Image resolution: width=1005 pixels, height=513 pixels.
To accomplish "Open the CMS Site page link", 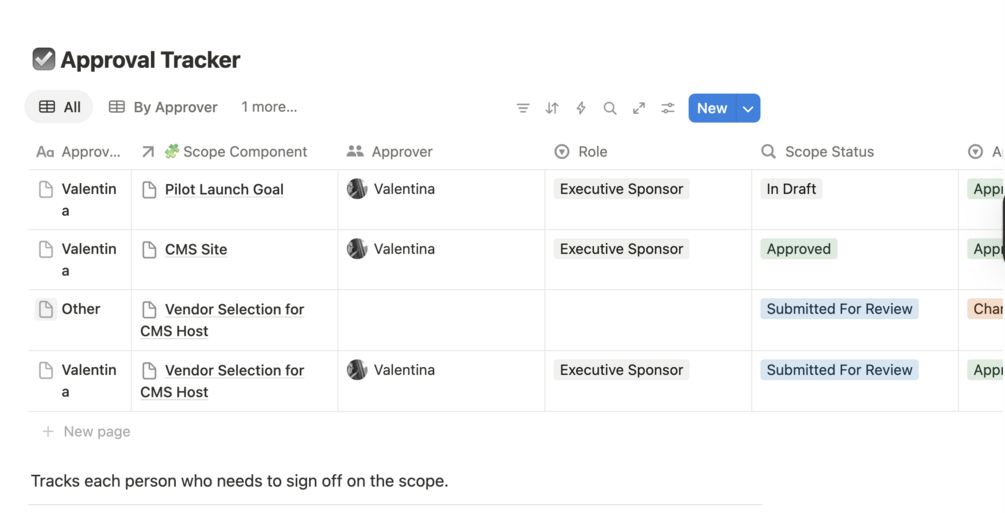I will [196, 249].
